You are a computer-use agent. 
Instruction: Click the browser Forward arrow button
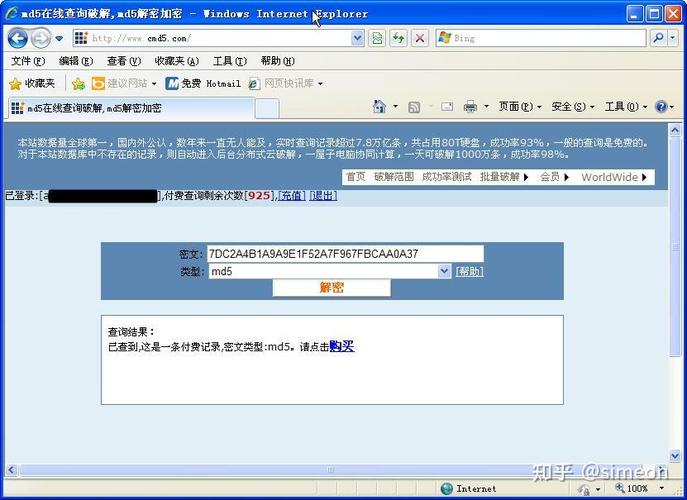[41, 39]
